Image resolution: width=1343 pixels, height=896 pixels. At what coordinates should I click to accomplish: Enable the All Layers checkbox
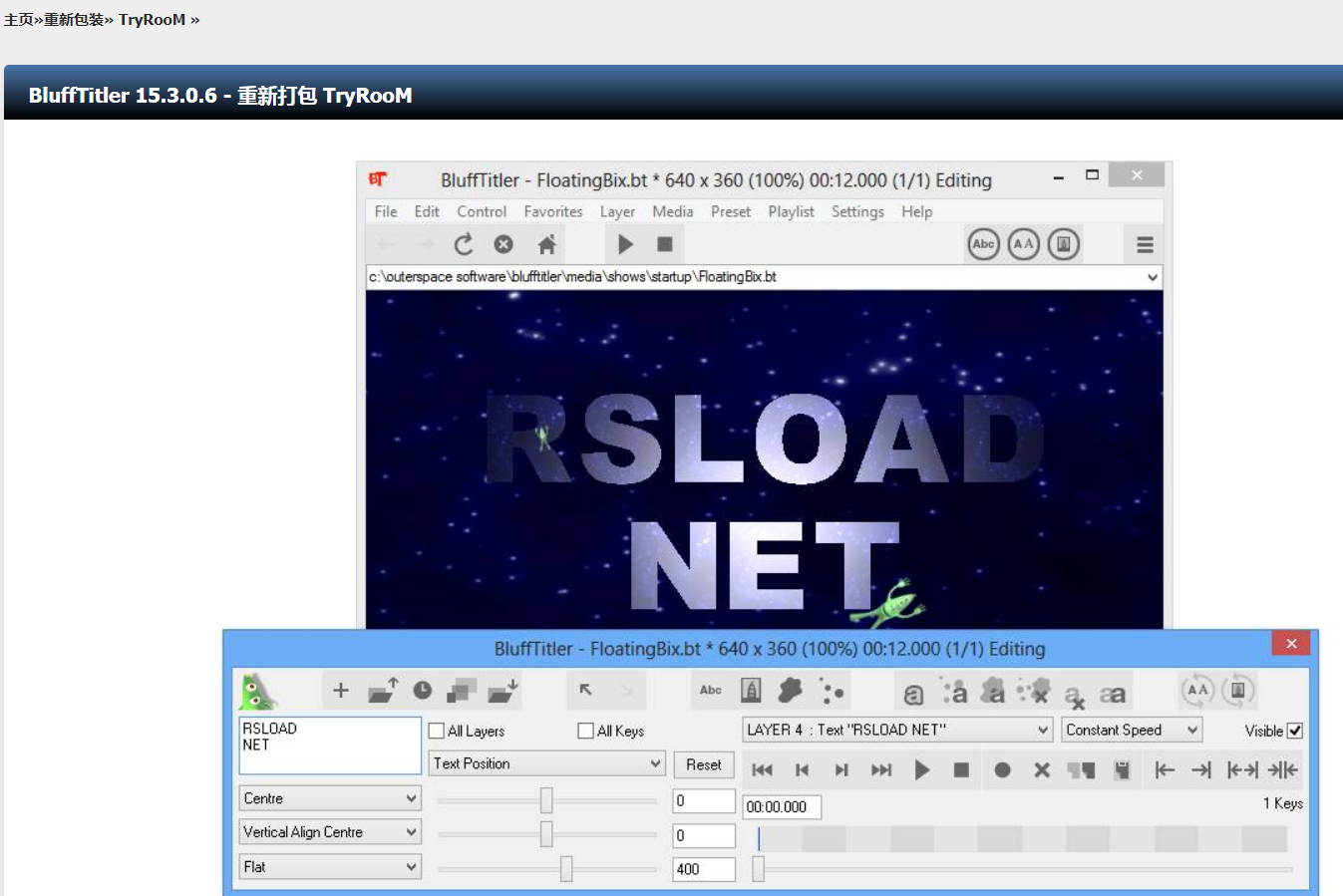click(x=436, y=731)
